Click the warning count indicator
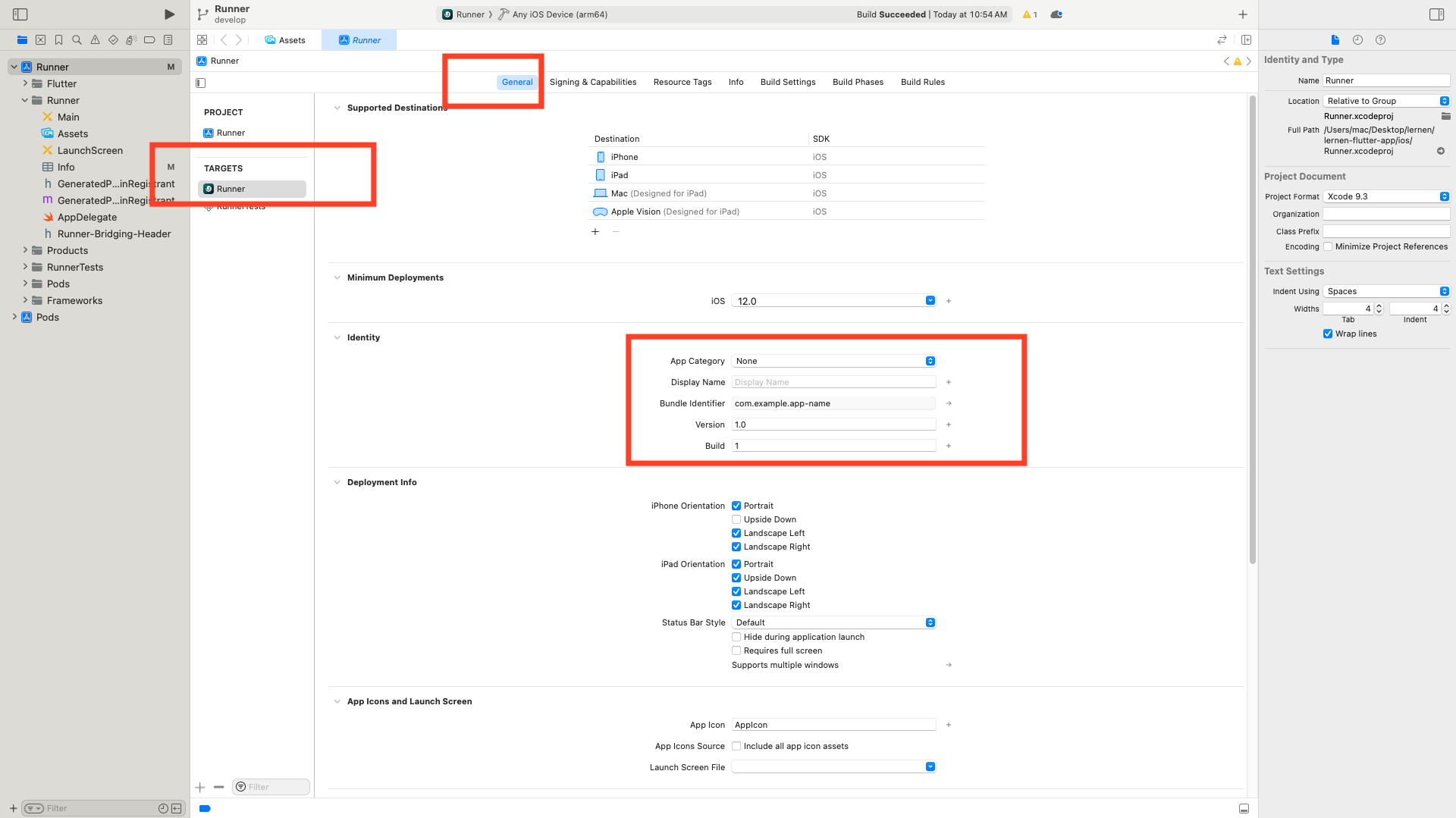1456x818 pixels. pyautogui.click(x=1030, y=14)
